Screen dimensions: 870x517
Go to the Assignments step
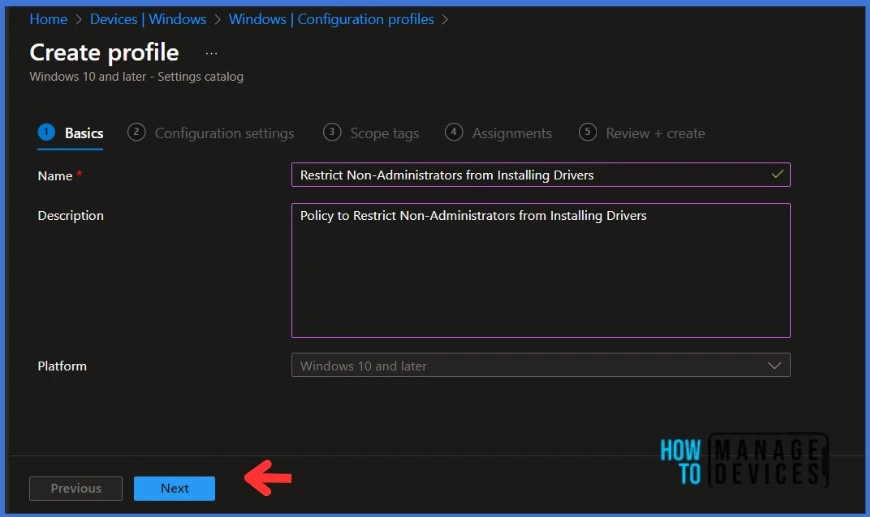click(498, 133)
